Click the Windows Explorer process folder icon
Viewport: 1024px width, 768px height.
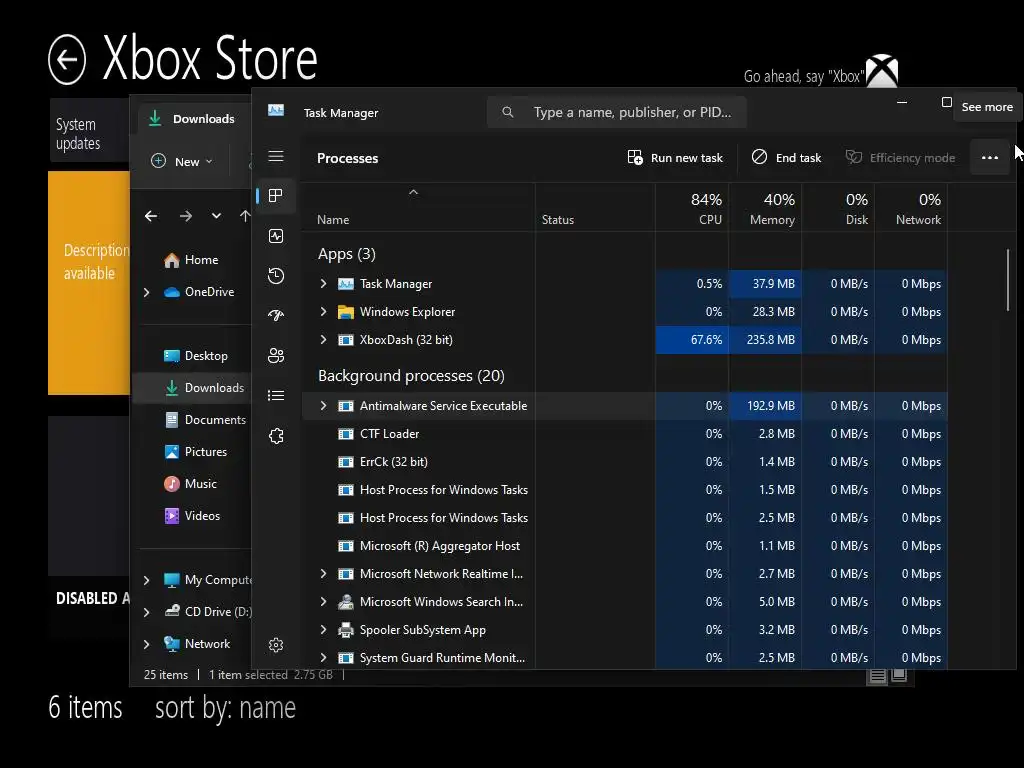click(x=345, y=312)
